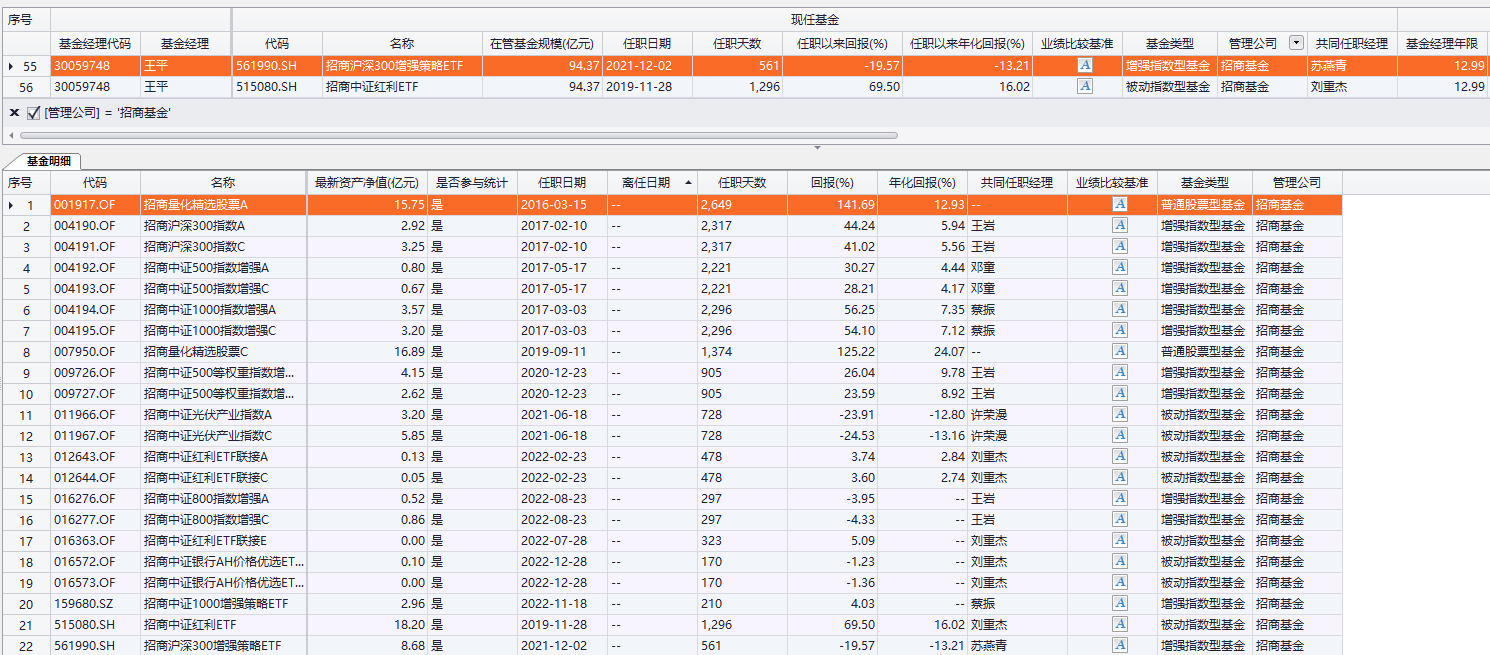Toggle sort arrow on 离任日期 column header
1490x655 pixels.
point(688,183)
